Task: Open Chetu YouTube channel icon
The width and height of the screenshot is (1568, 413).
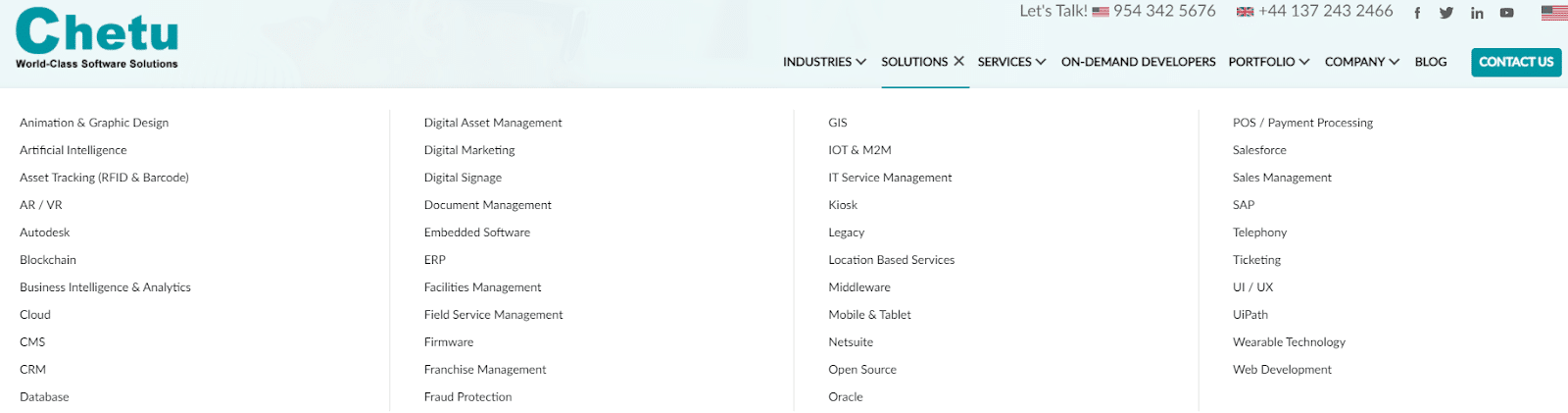Action: tap(1507, 13)
